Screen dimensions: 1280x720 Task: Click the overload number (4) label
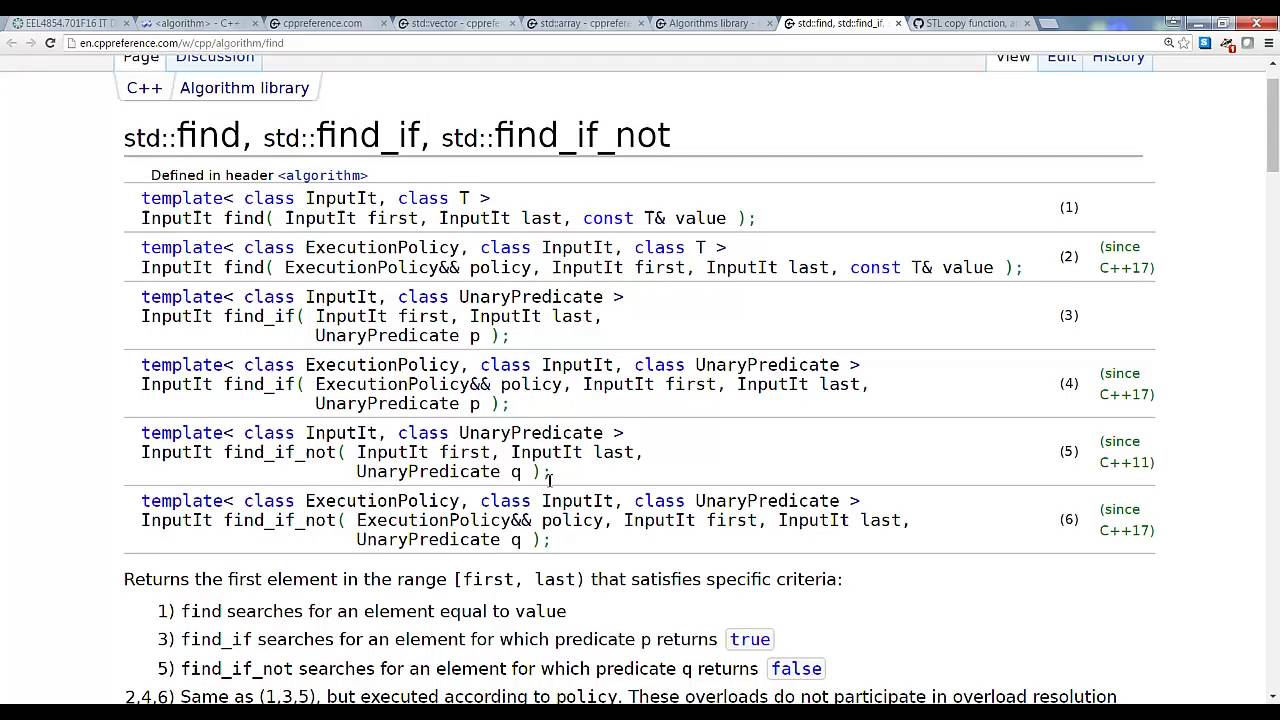click(1069, 383)
